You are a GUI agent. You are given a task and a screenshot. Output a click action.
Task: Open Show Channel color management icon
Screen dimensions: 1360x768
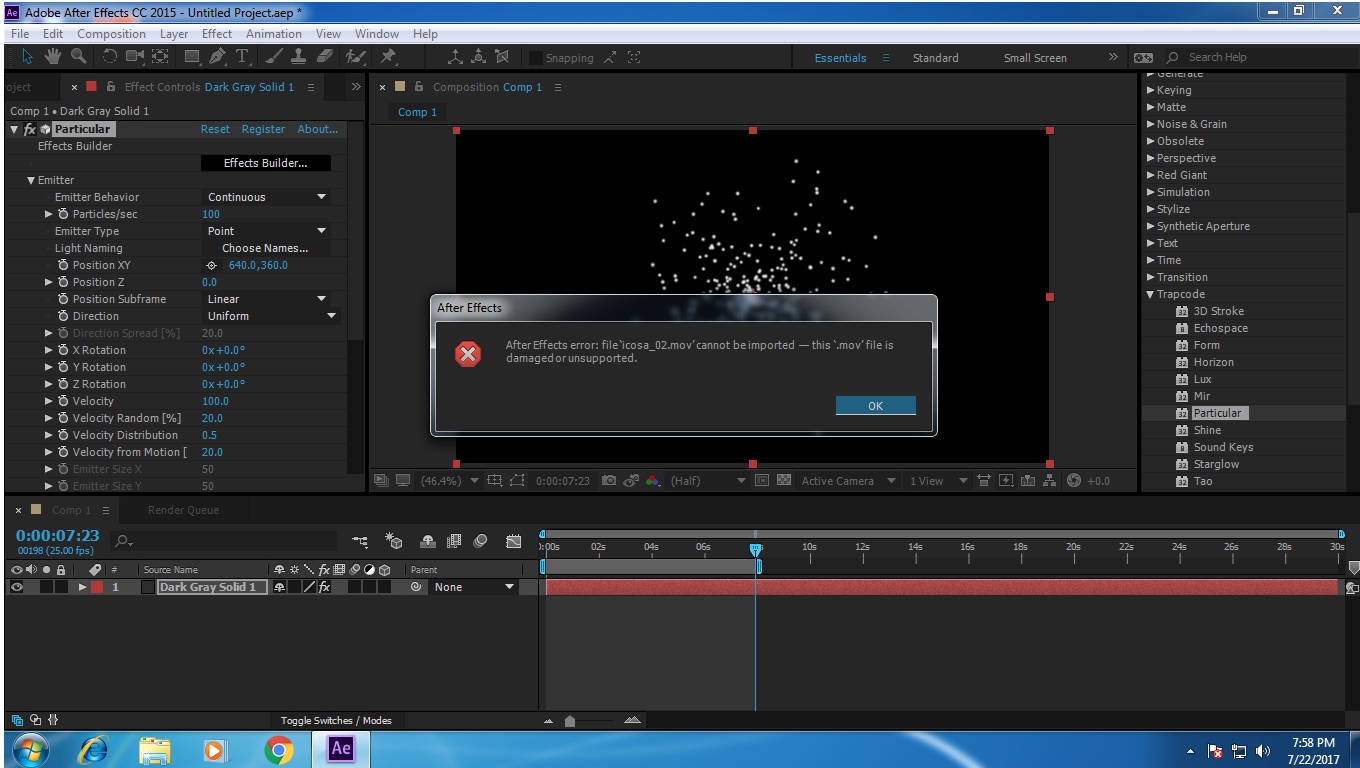653,481
